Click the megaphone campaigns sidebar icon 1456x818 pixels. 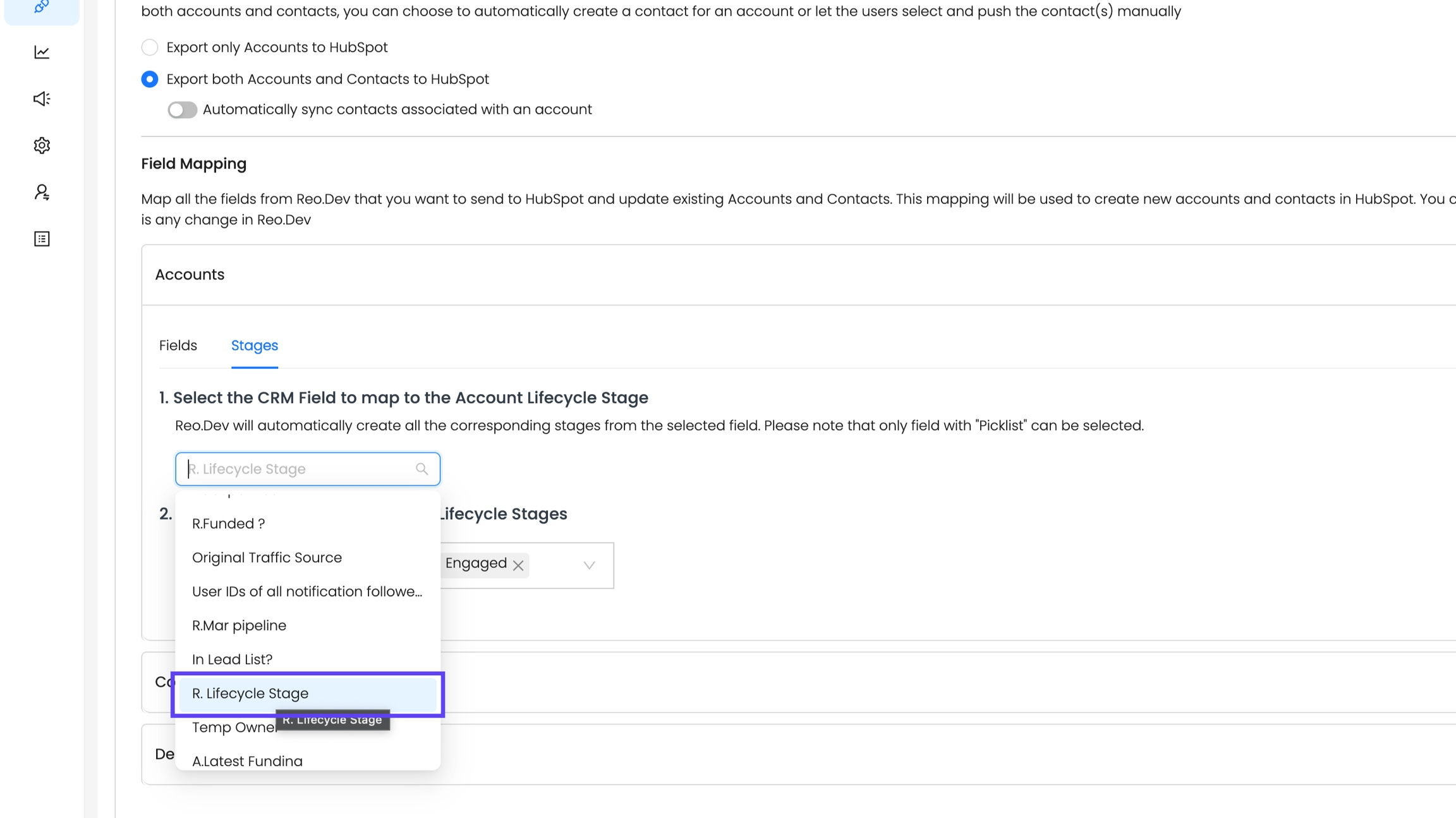[42, 99]
